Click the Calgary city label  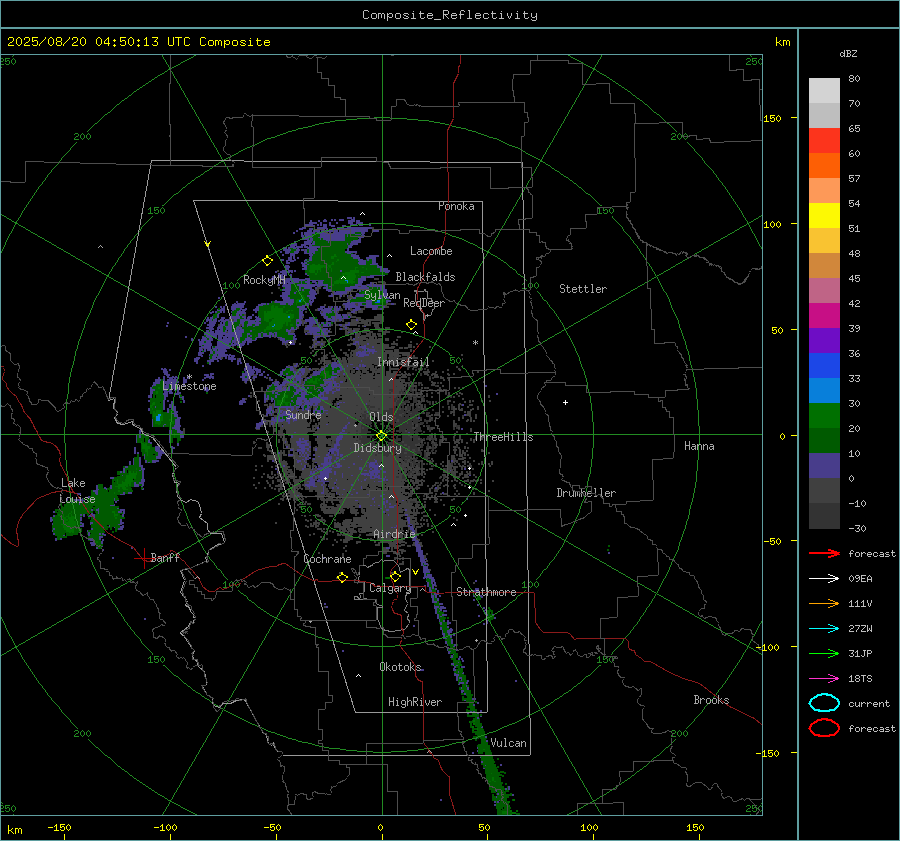[x=390, y=588]
